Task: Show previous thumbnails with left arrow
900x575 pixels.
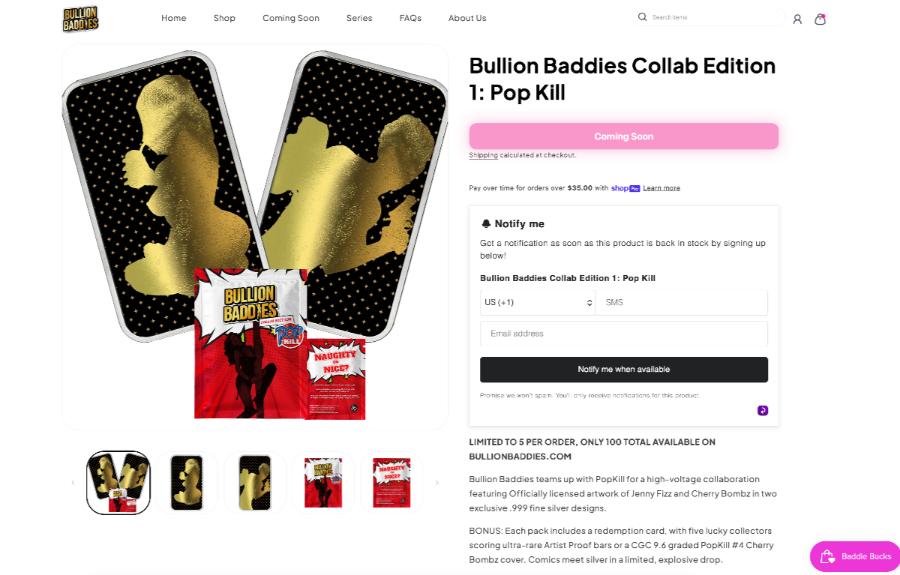Action: (x=73, y=483)
